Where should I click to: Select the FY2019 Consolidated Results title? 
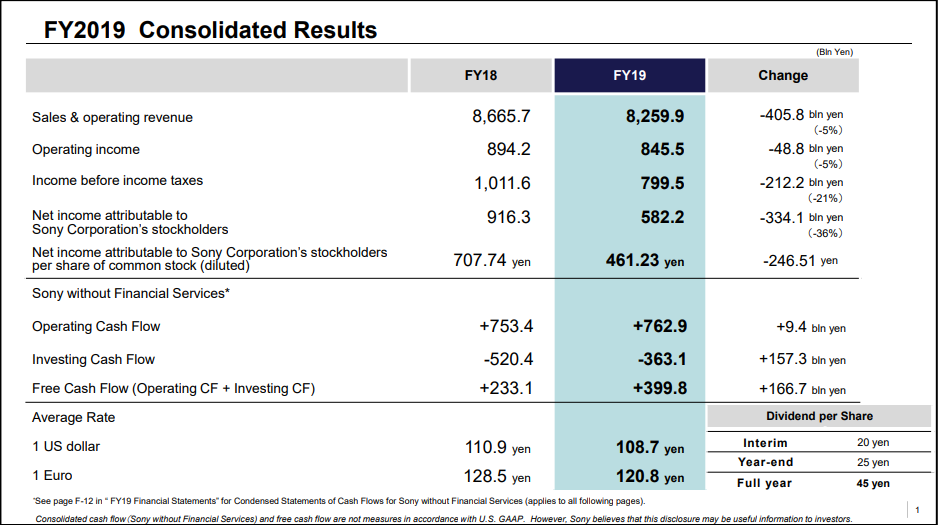pos(210,30)
